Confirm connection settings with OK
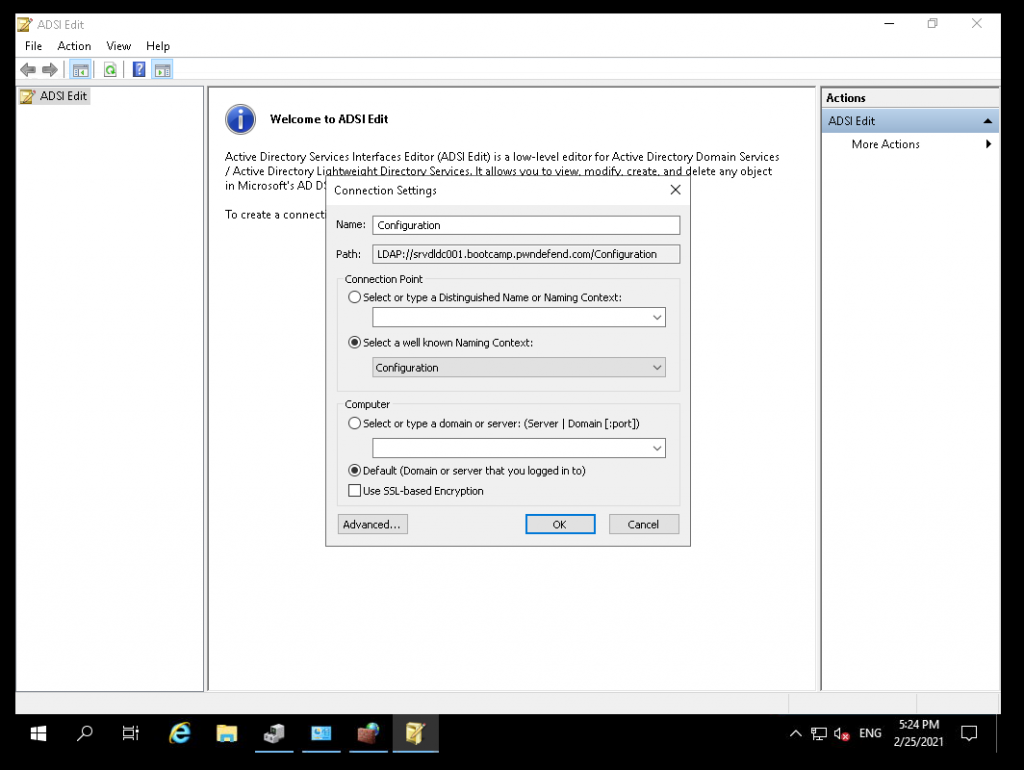Viewport: 1024px width, 770px height. (560, 524)
